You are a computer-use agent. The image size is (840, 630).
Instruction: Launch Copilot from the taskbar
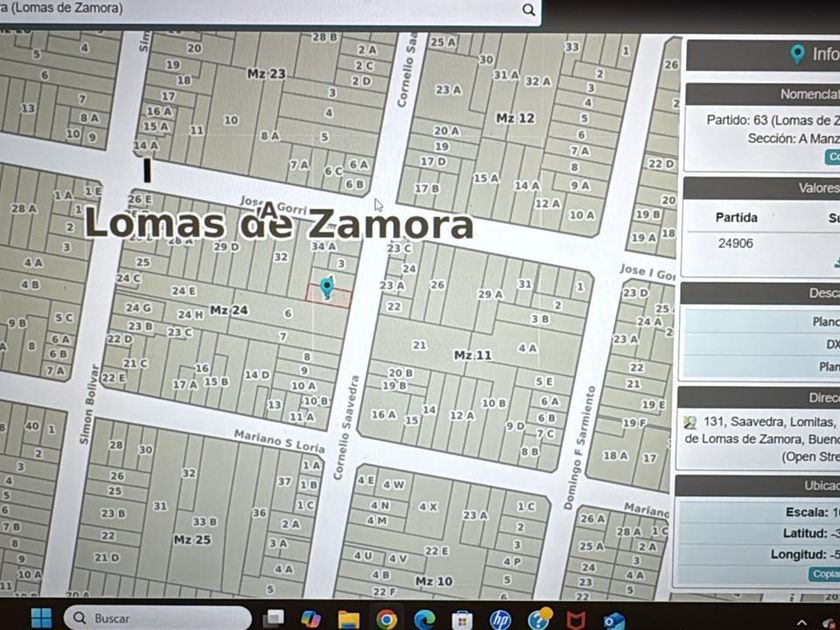click(x=311, y=619)
